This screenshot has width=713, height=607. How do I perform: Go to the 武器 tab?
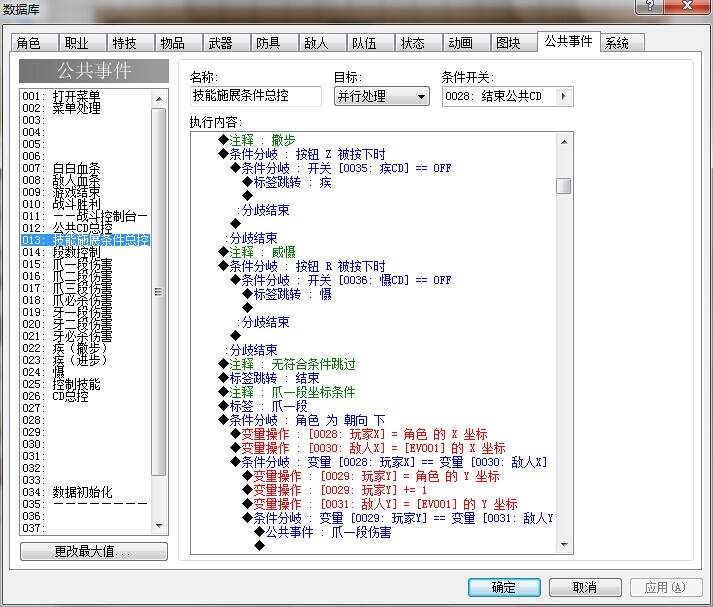tap(227, 43)
